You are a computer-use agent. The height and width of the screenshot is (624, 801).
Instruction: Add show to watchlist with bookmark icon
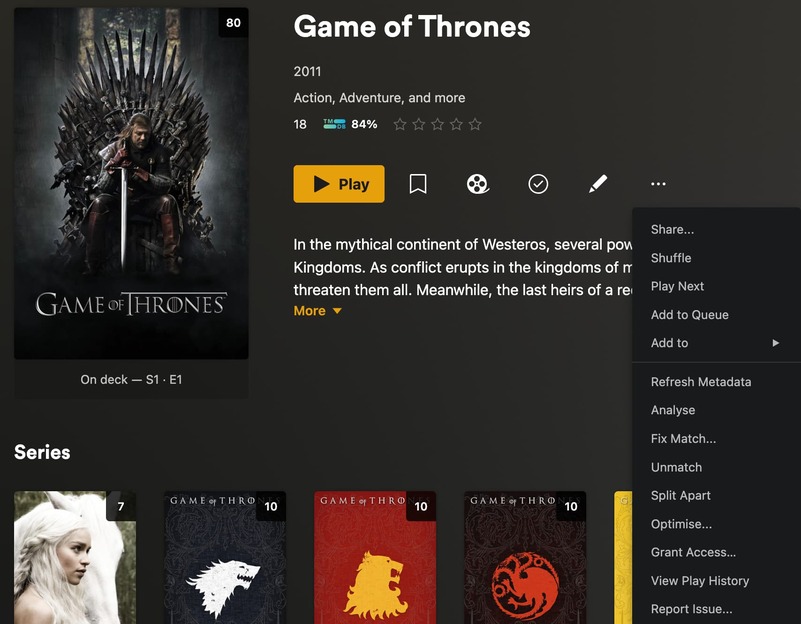[418, 184]
